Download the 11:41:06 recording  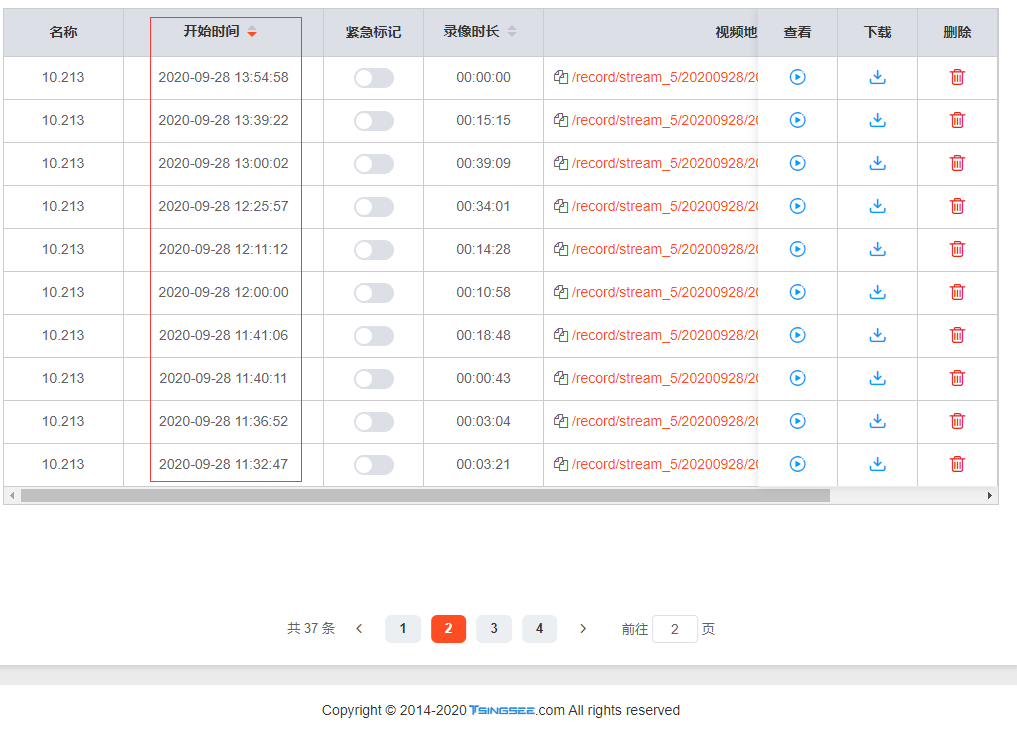877,335
